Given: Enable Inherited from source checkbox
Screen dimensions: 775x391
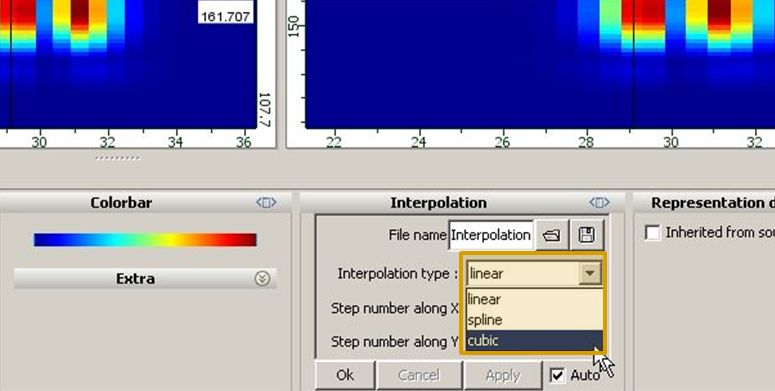Looking at the screenshot, I should pyautogui.click(x=652, y=232).
